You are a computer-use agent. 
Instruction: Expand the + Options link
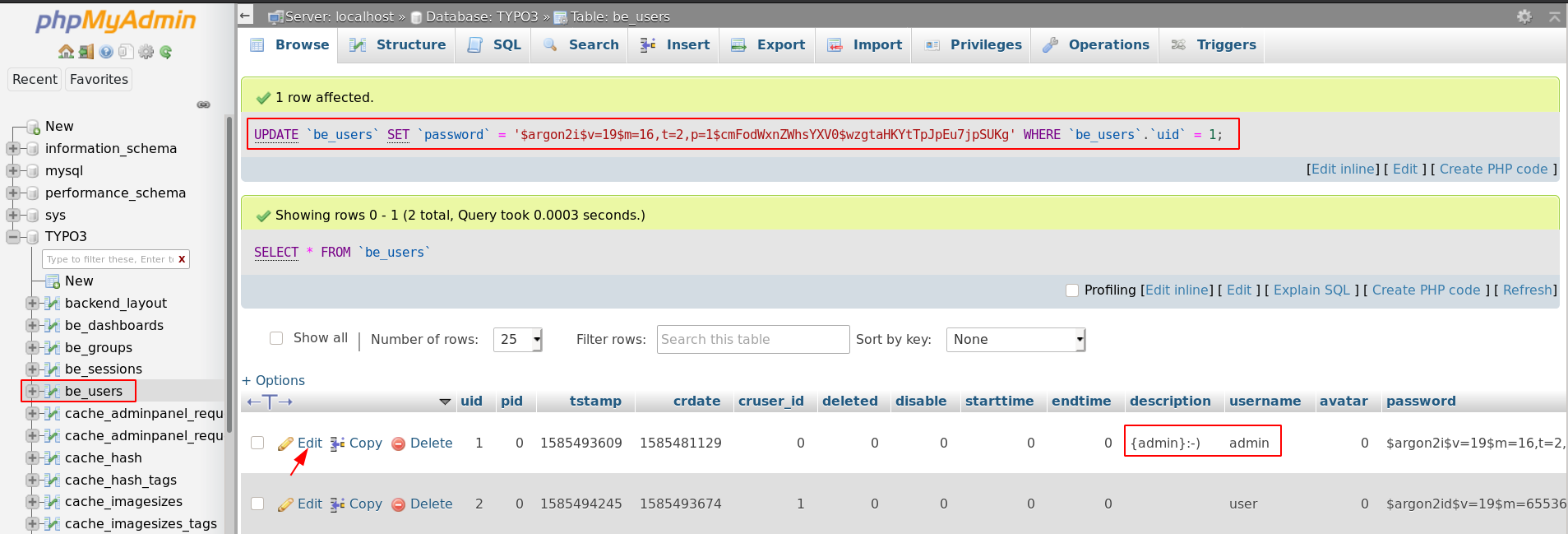[x=273, y=380]
